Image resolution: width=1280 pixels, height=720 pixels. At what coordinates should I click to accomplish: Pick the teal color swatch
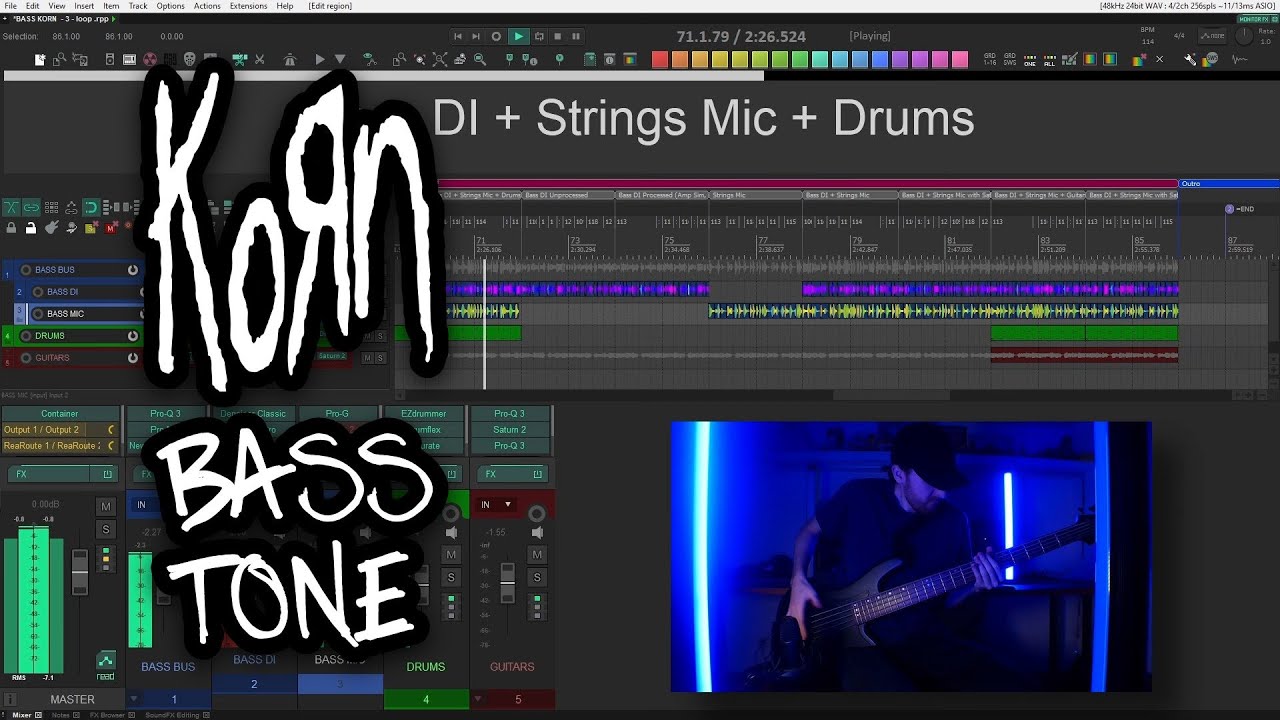(820, 60)
